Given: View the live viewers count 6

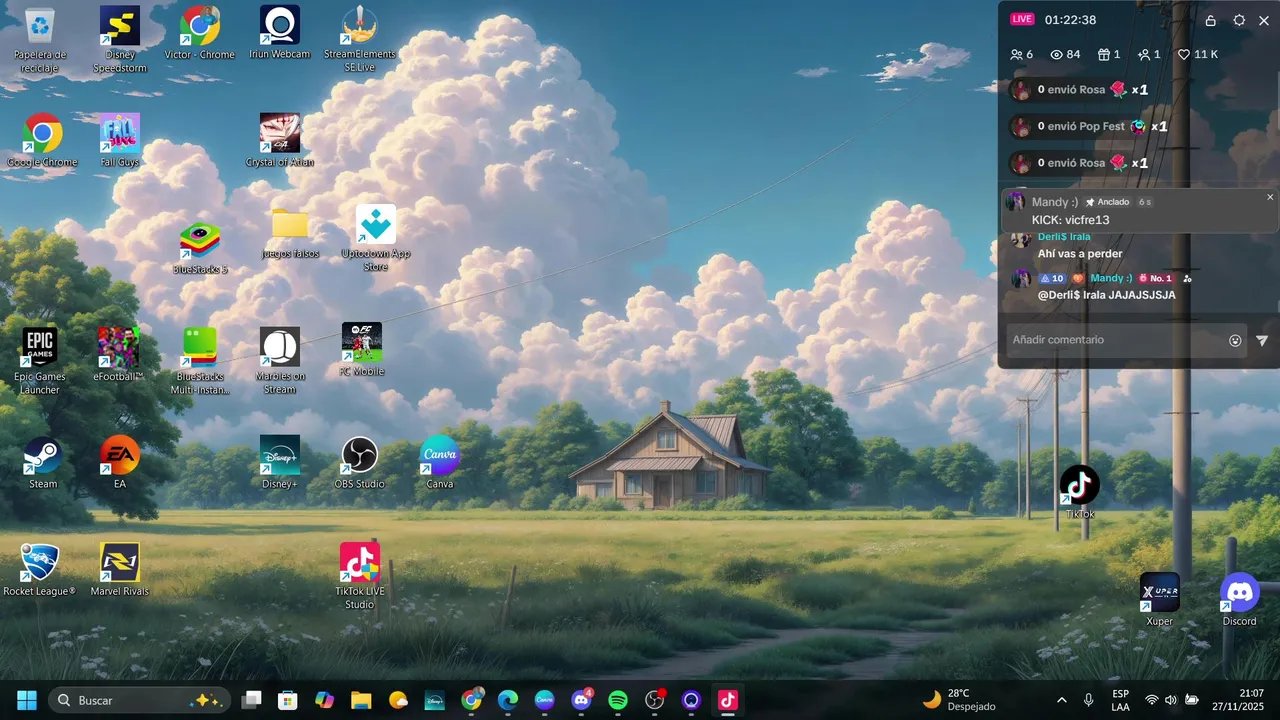Looking at the screenshot, I should (x=1022, y=55).
